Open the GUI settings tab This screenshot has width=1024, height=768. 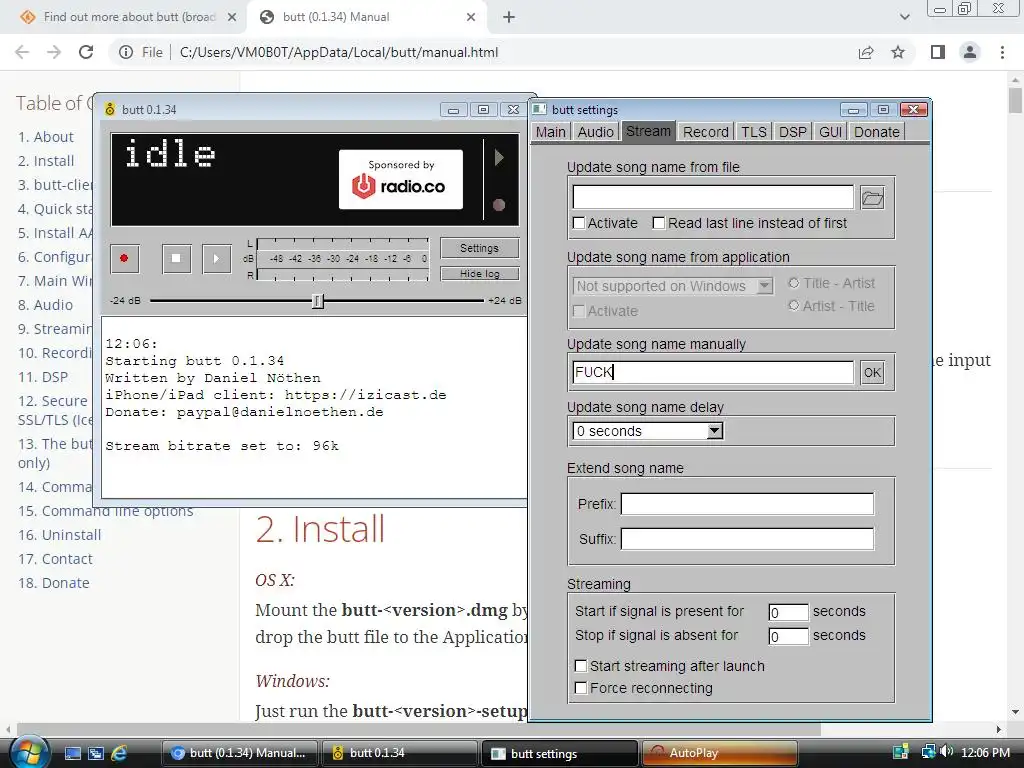click(x=830, y=132)
